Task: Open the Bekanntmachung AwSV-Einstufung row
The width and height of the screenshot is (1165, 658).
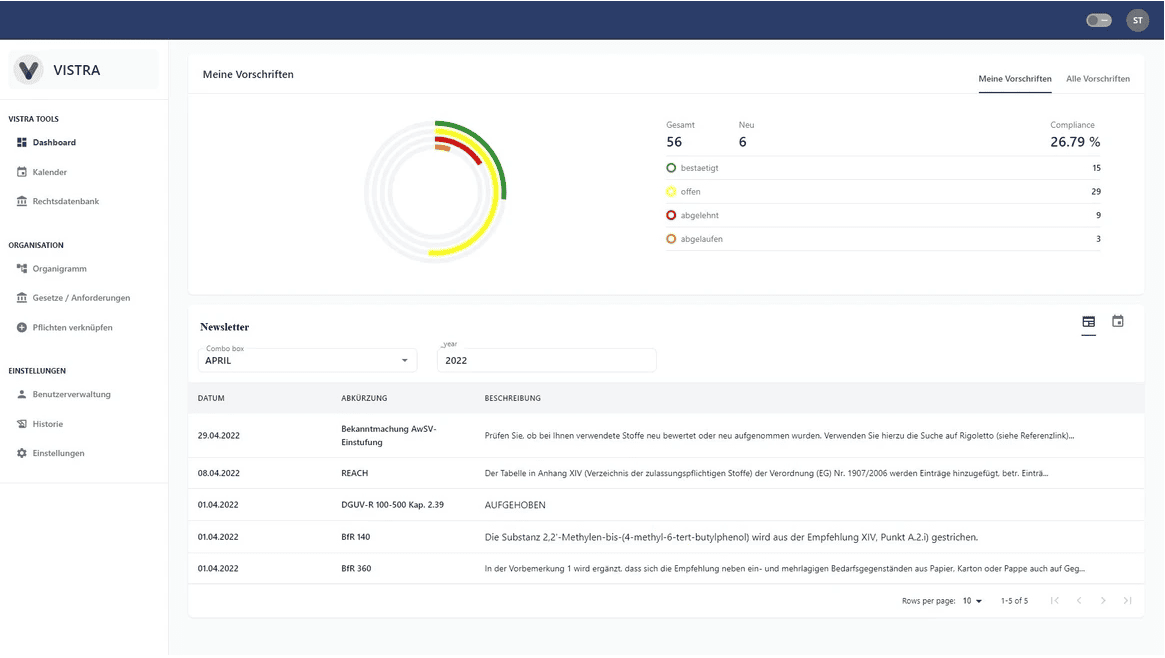Action: point(666,435)
